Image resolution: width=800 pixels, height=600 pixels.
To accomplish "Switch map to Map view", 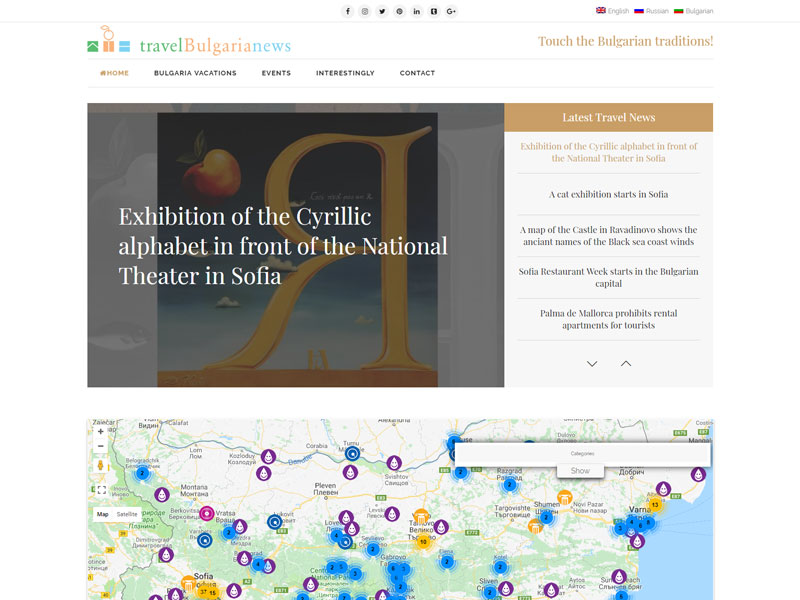I will [103, 514].
